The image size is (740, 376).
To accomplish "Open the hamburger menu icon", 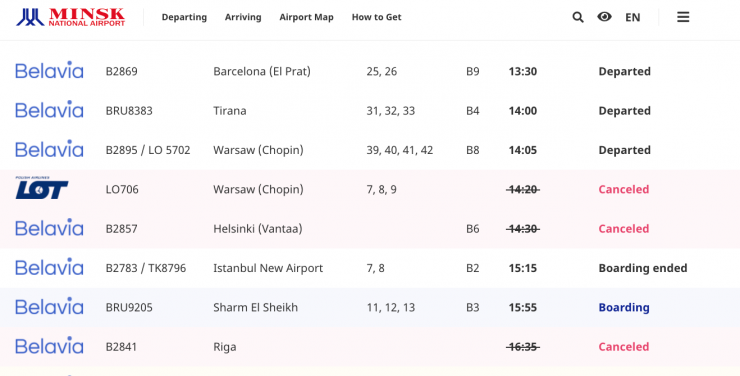I will point(683,17).
